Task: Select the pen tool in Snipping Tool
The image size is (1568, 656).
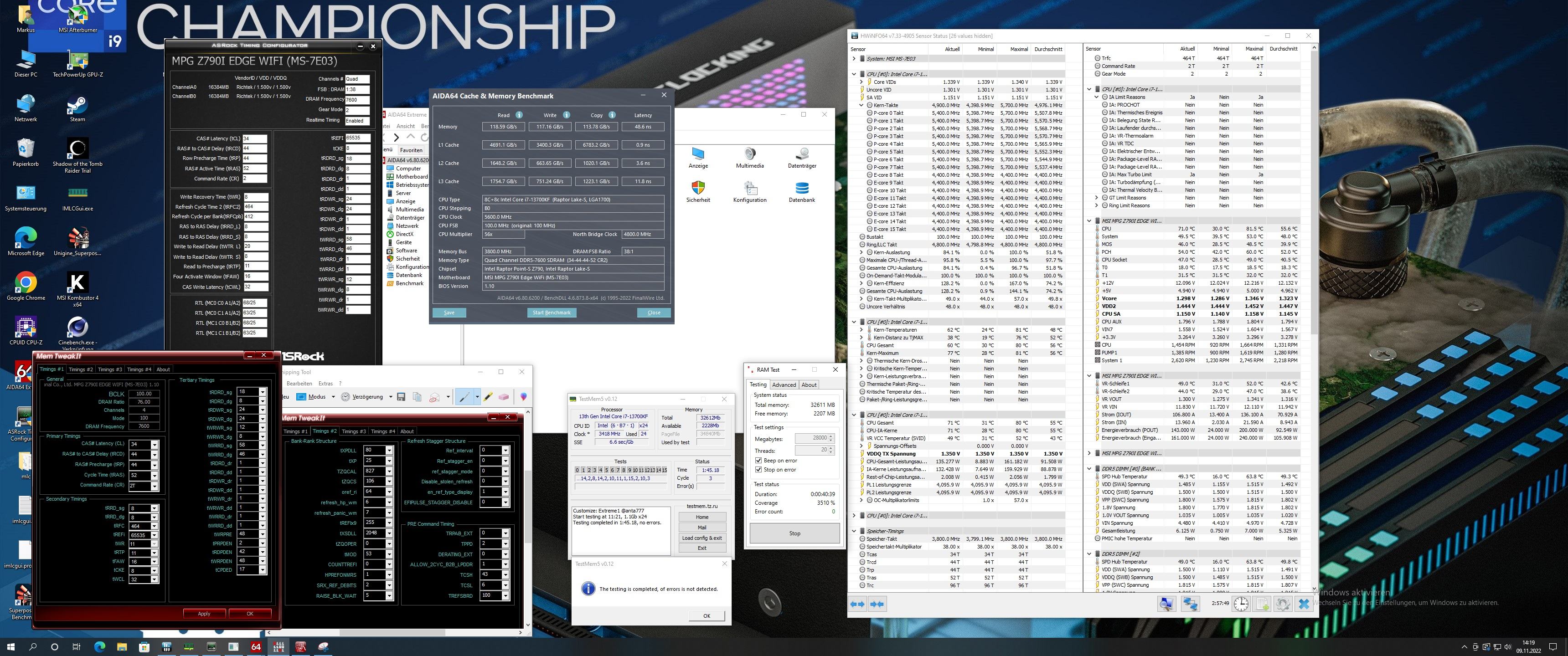Action: point(464,397)
